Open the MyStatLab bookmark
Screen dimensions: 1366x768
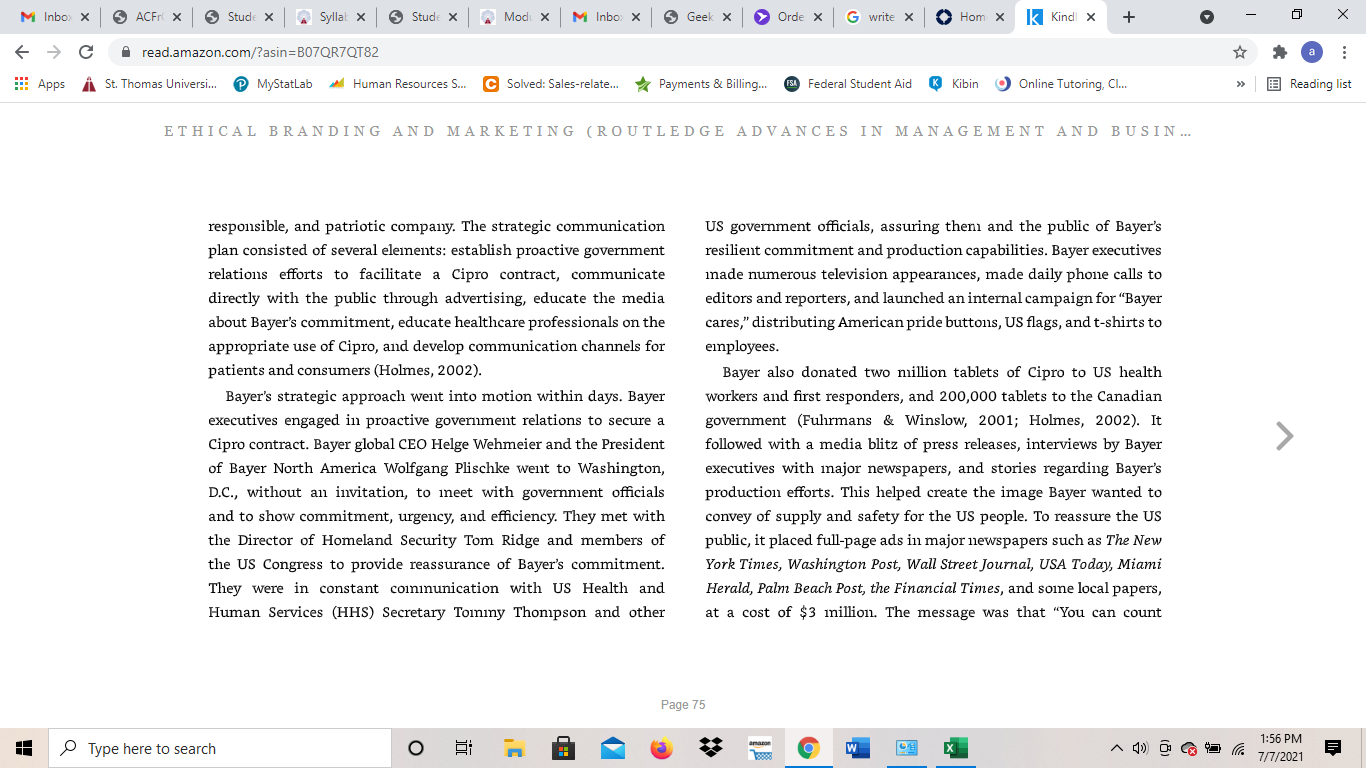point(273,84)
